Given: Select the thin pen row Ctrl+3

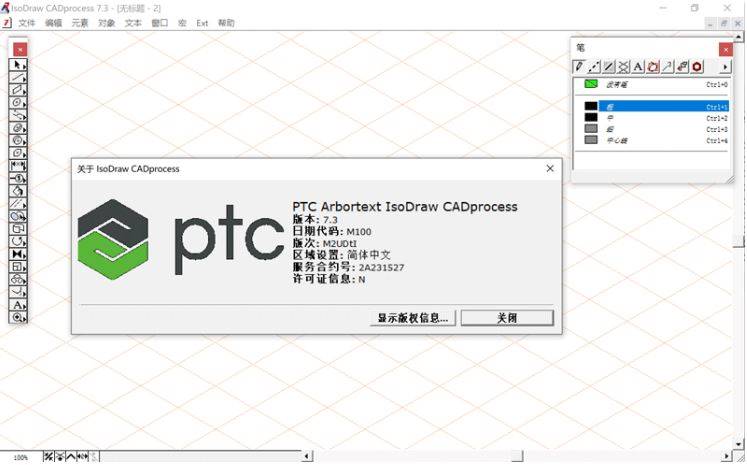Looking at the screenshot, I should click(651, 129).
